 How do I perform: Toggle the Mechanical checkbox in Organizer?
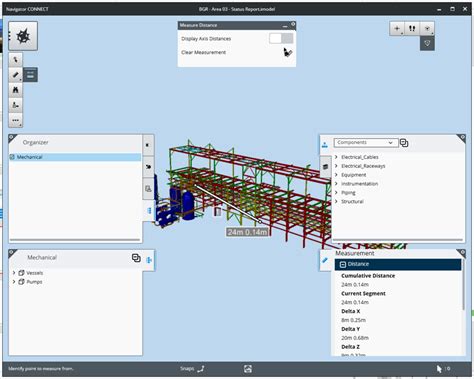pos(12,157)
